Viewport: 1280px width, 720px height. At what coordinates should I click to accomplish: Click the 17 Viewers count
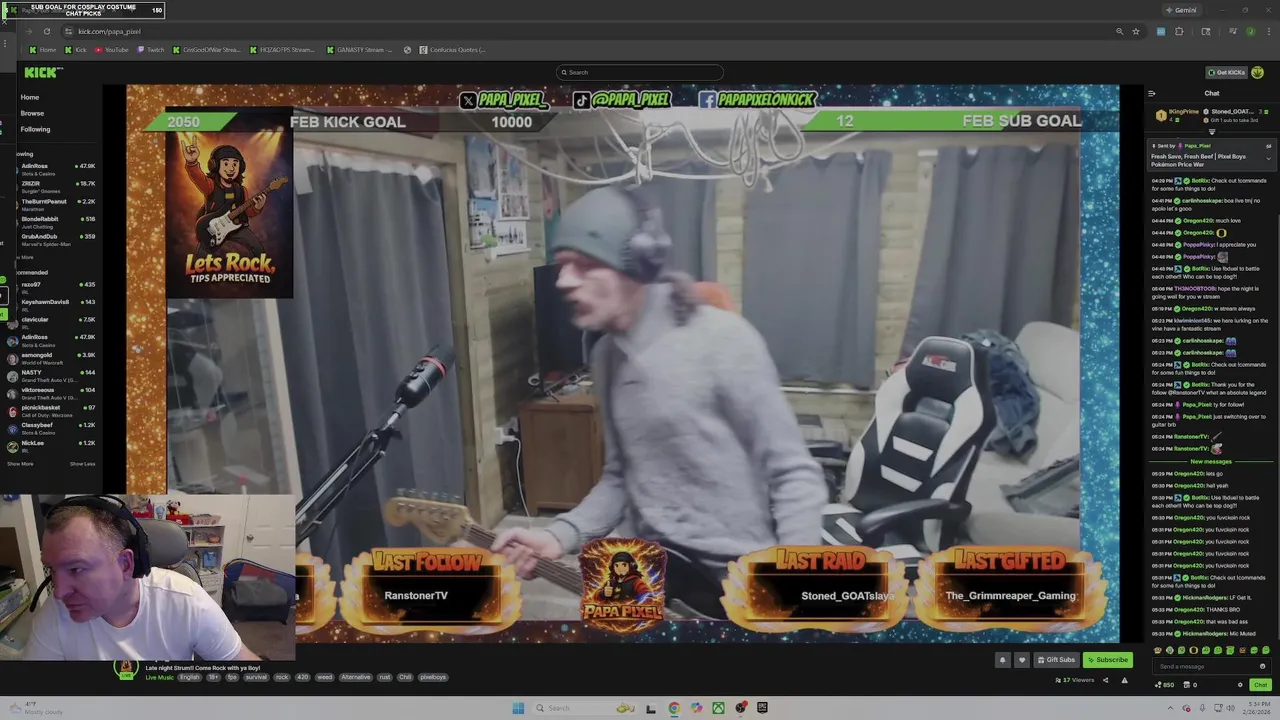tap(1075, 680)
